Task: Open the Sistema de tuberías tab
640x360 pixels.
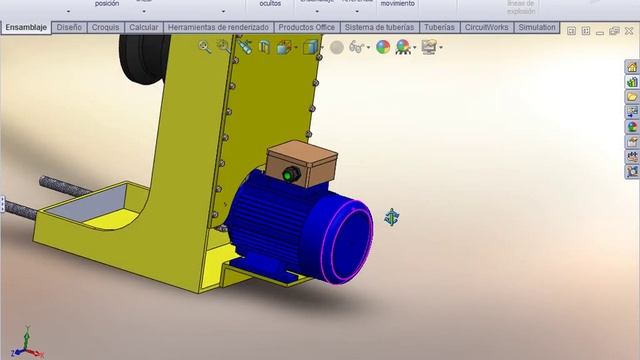Action: (x=379, y=27)
